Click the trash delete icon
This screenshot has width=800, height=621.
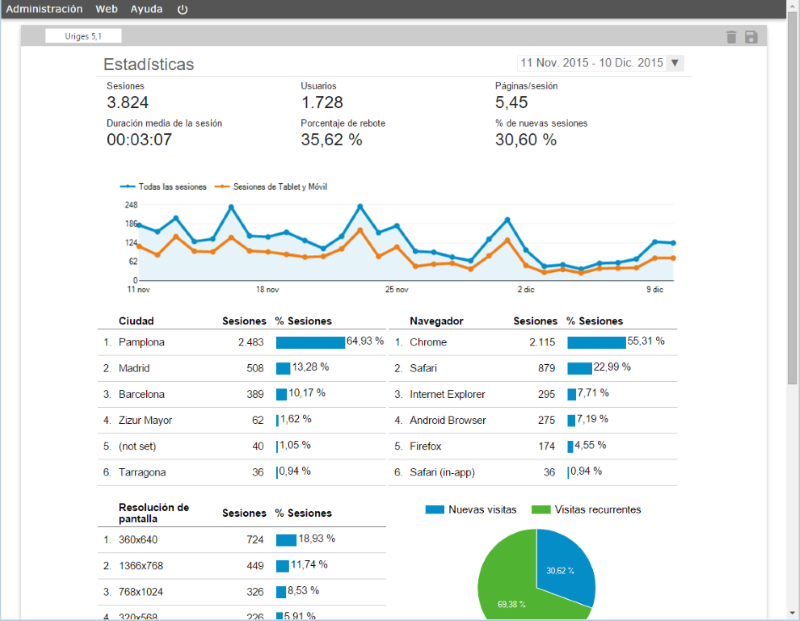[731, 37]
